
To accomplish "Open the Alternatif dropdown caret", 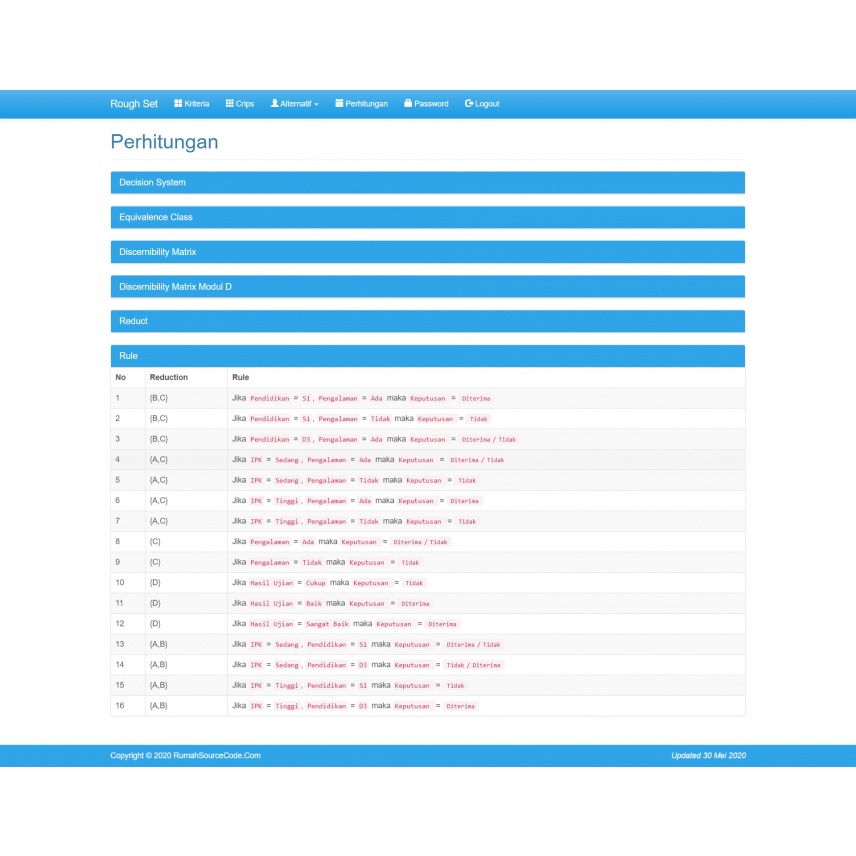I will (x=317, y=104).
